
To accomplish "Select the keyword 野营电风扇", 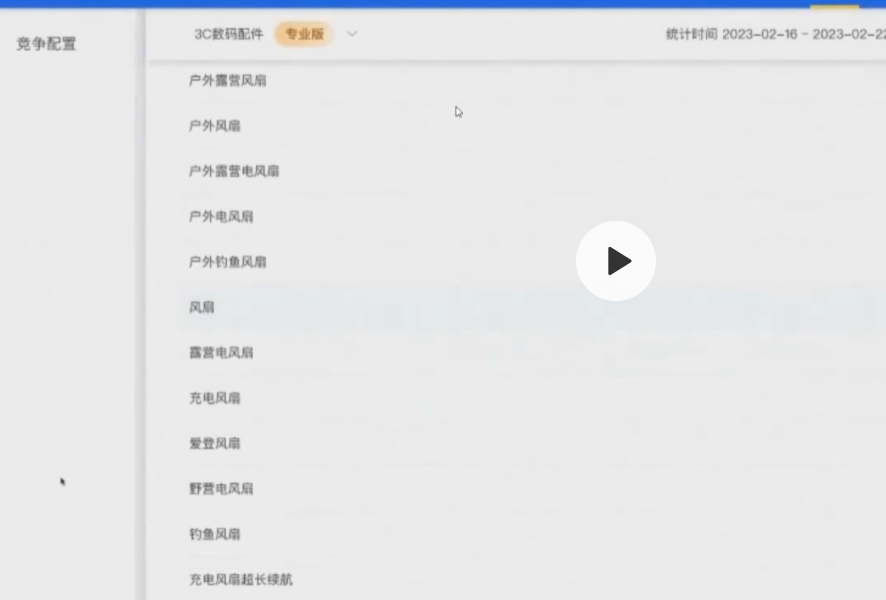I will (x=221, y=488).
